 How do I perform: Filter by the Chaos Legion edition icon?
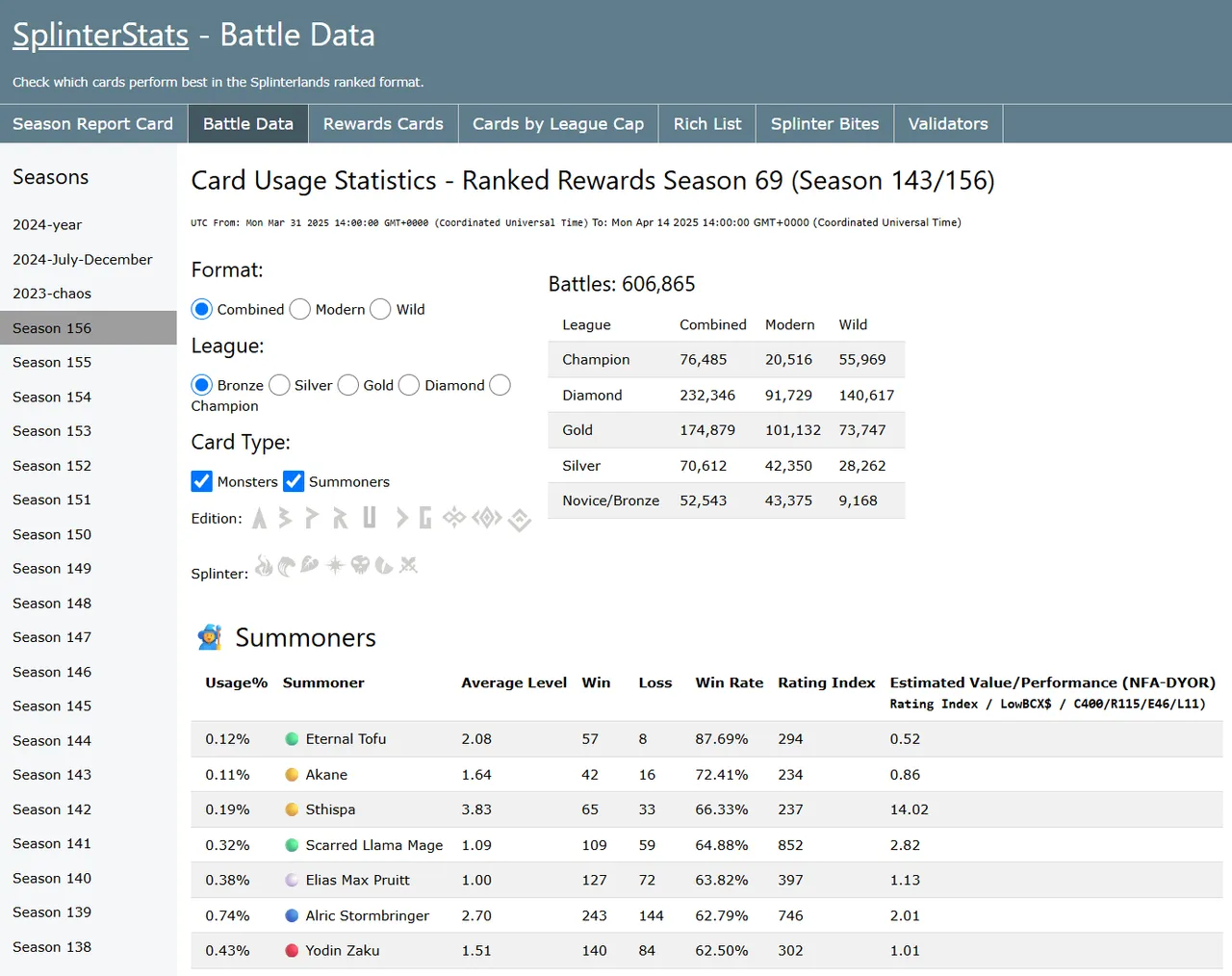click(x=454, y=518)
